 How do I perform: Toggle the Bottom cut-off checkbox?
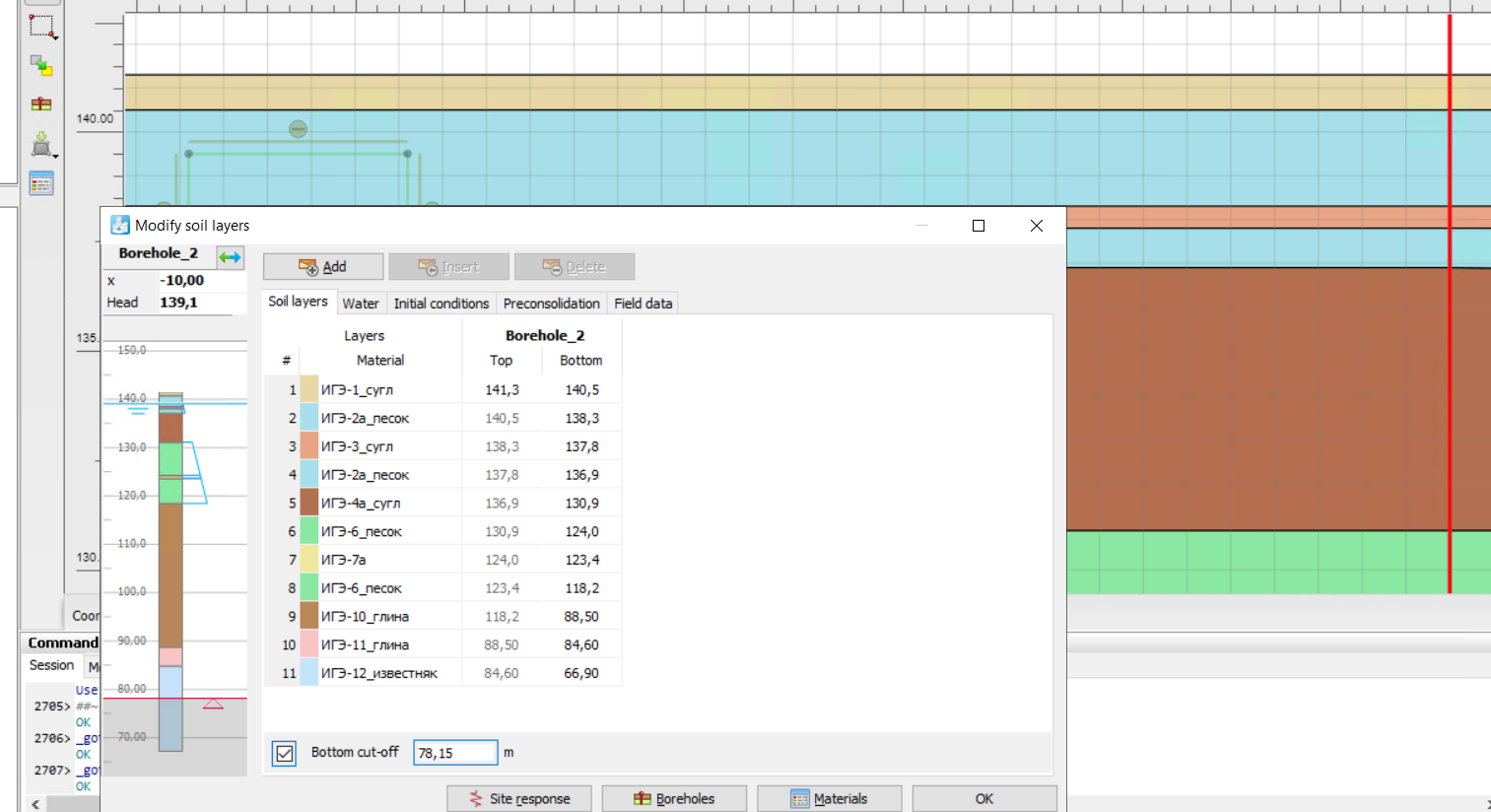(x=284, y=753)
